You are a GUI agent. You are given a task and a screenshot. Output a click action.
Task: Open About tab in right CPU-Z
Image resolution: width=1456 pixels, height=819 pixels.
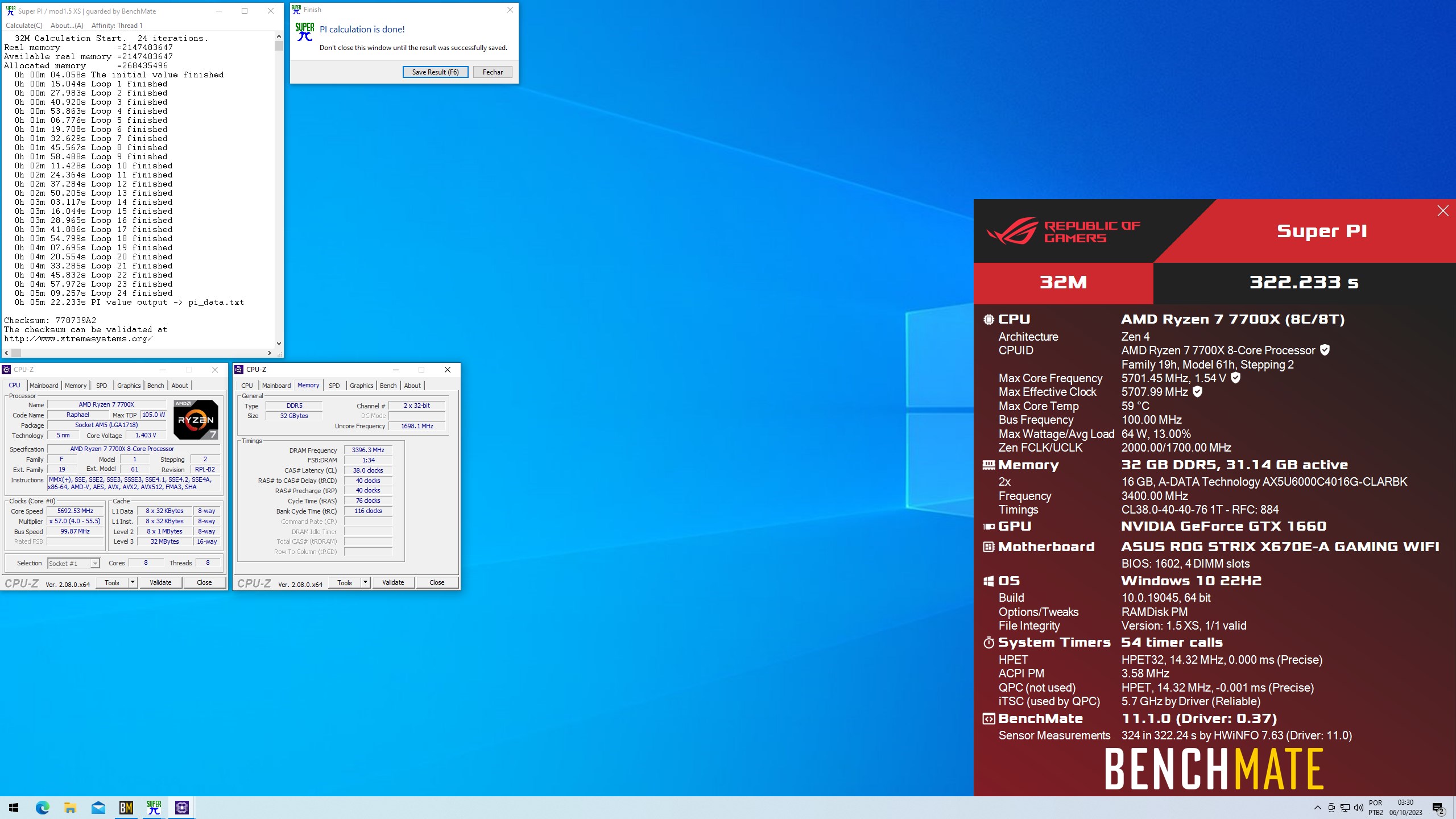pos(412,386)
